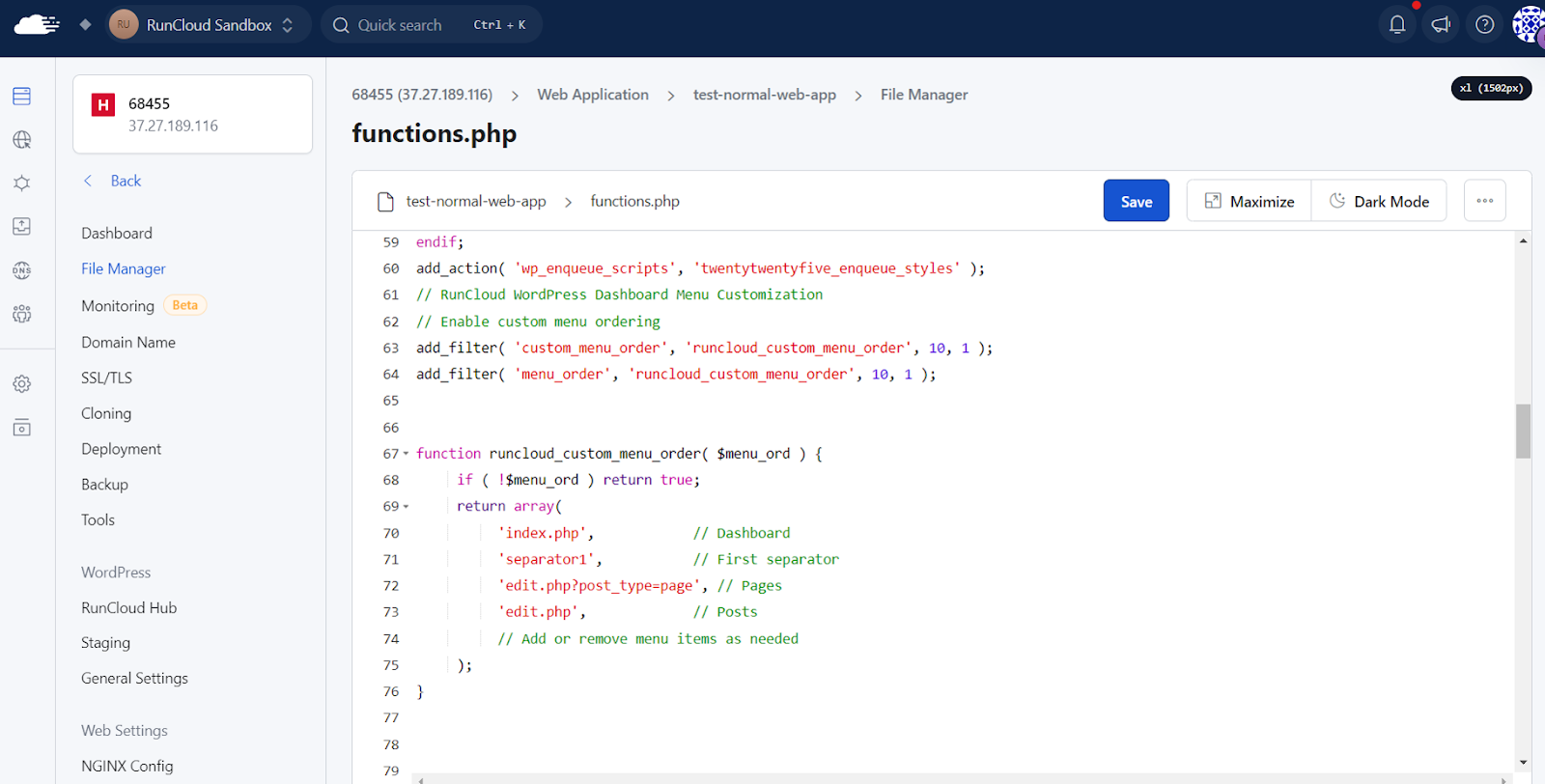
Task: Click the notifications bell icon
Action: [1396, 25]
